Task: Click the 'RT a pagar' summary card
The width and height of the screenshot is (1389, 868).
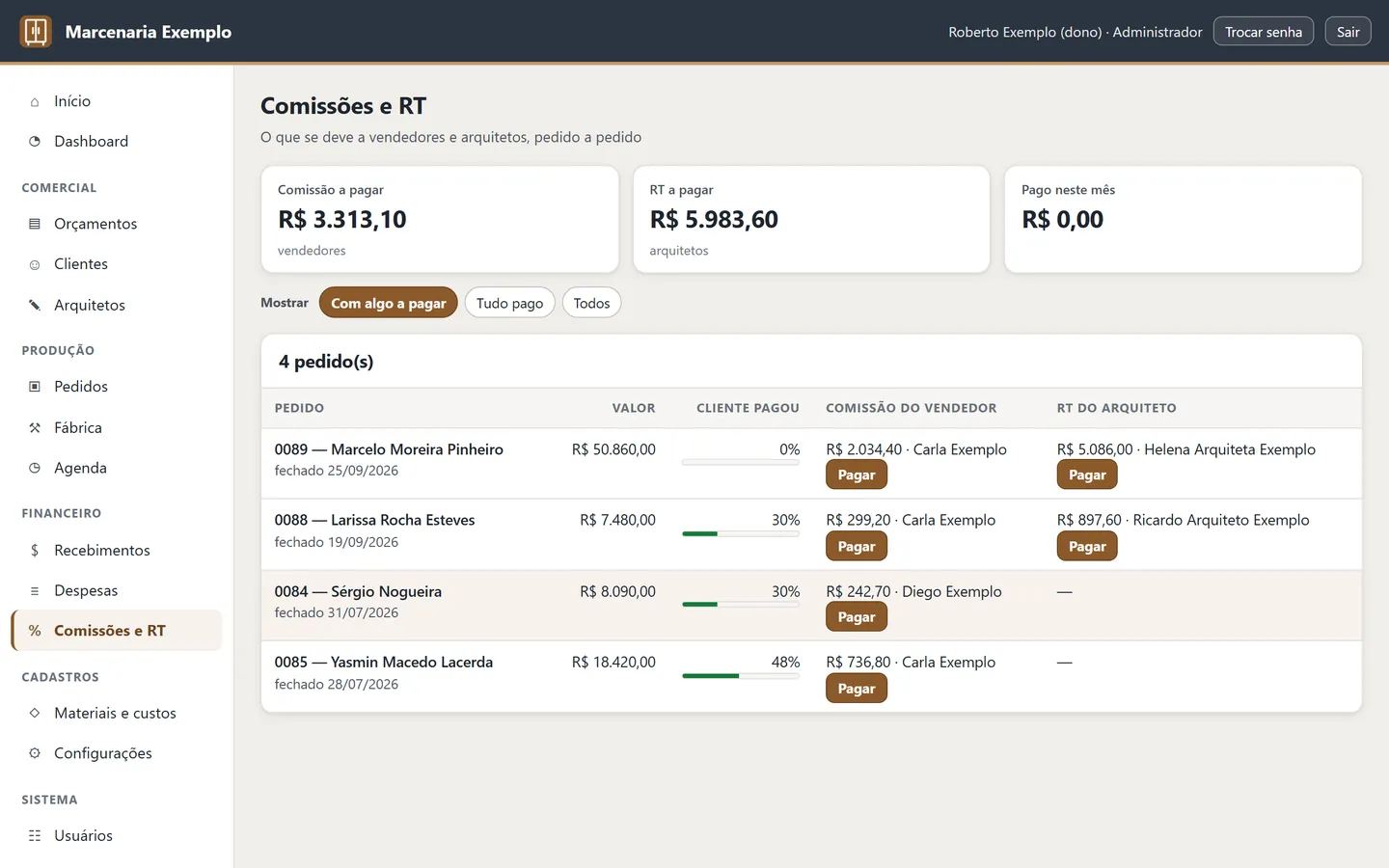Action: pos(811,220)
